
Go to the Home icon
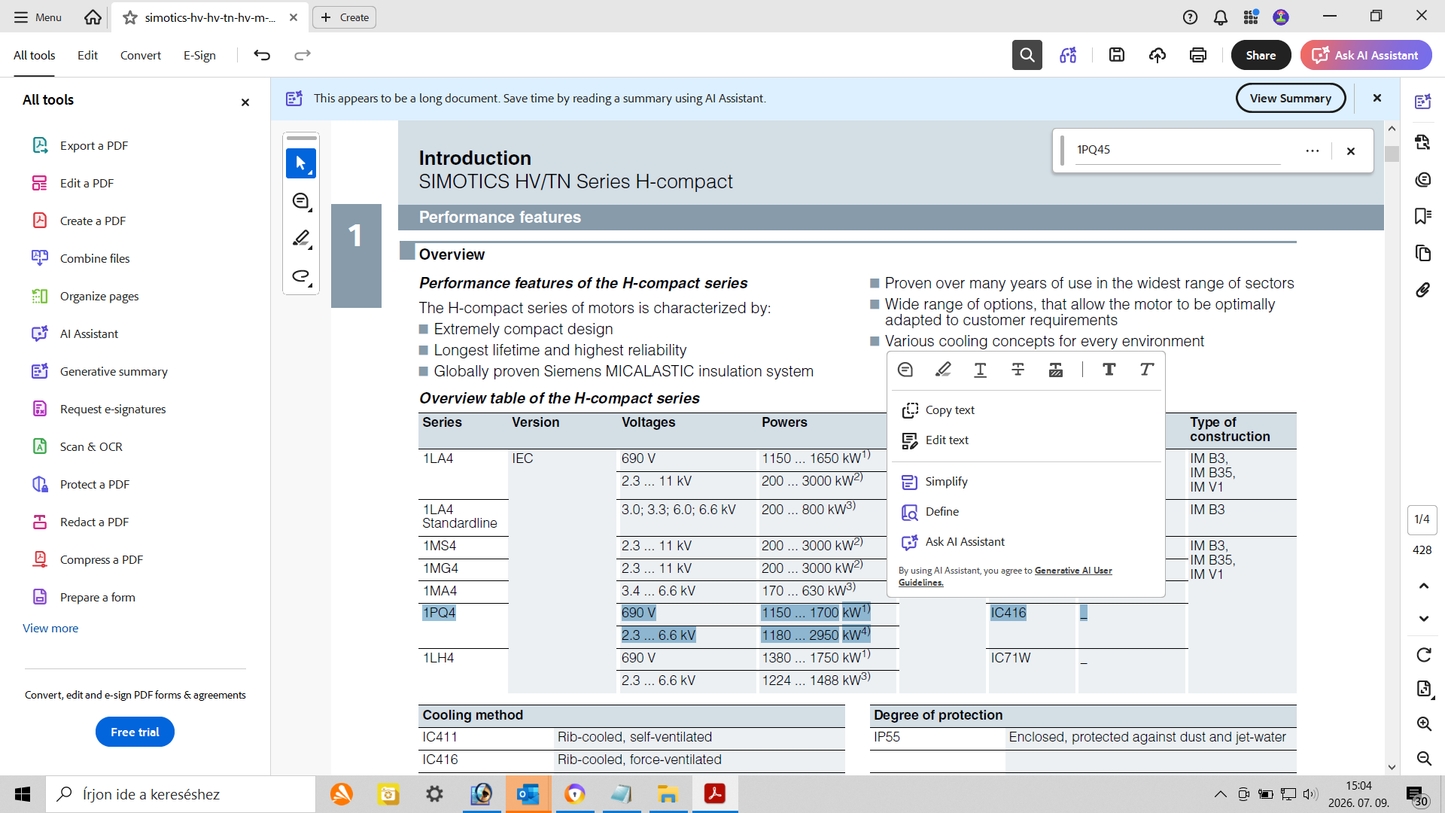(x=93, y=17)
